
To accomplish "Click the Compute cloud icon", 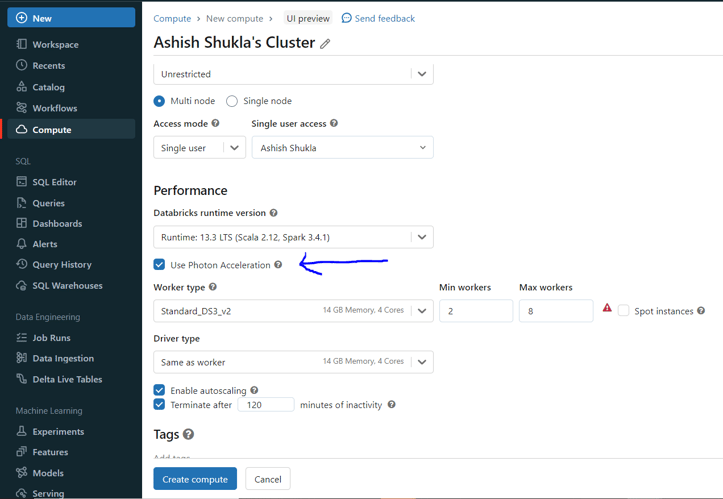I will pos(21,130).
